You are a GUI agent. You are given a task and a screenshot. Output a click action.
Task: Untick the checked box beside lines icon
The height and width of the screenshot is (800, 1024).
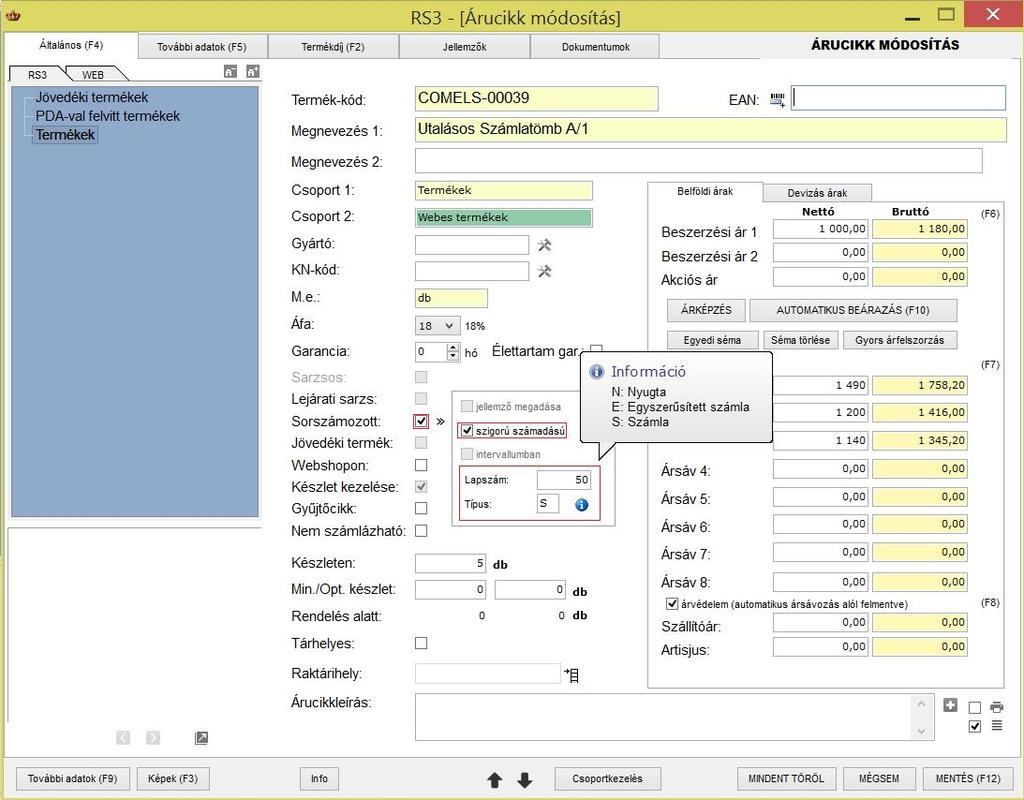pos(975,726)
